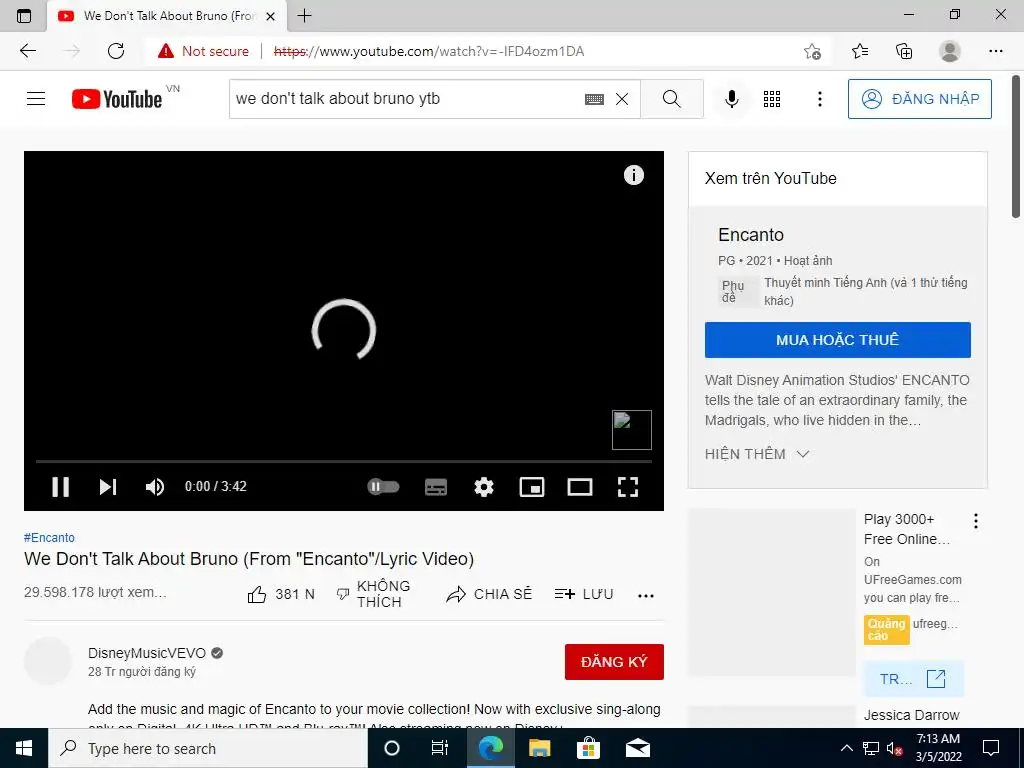Screen dimensions: 1024x768
Task: Click the browser address bar URL
Action: coord(429,51)
